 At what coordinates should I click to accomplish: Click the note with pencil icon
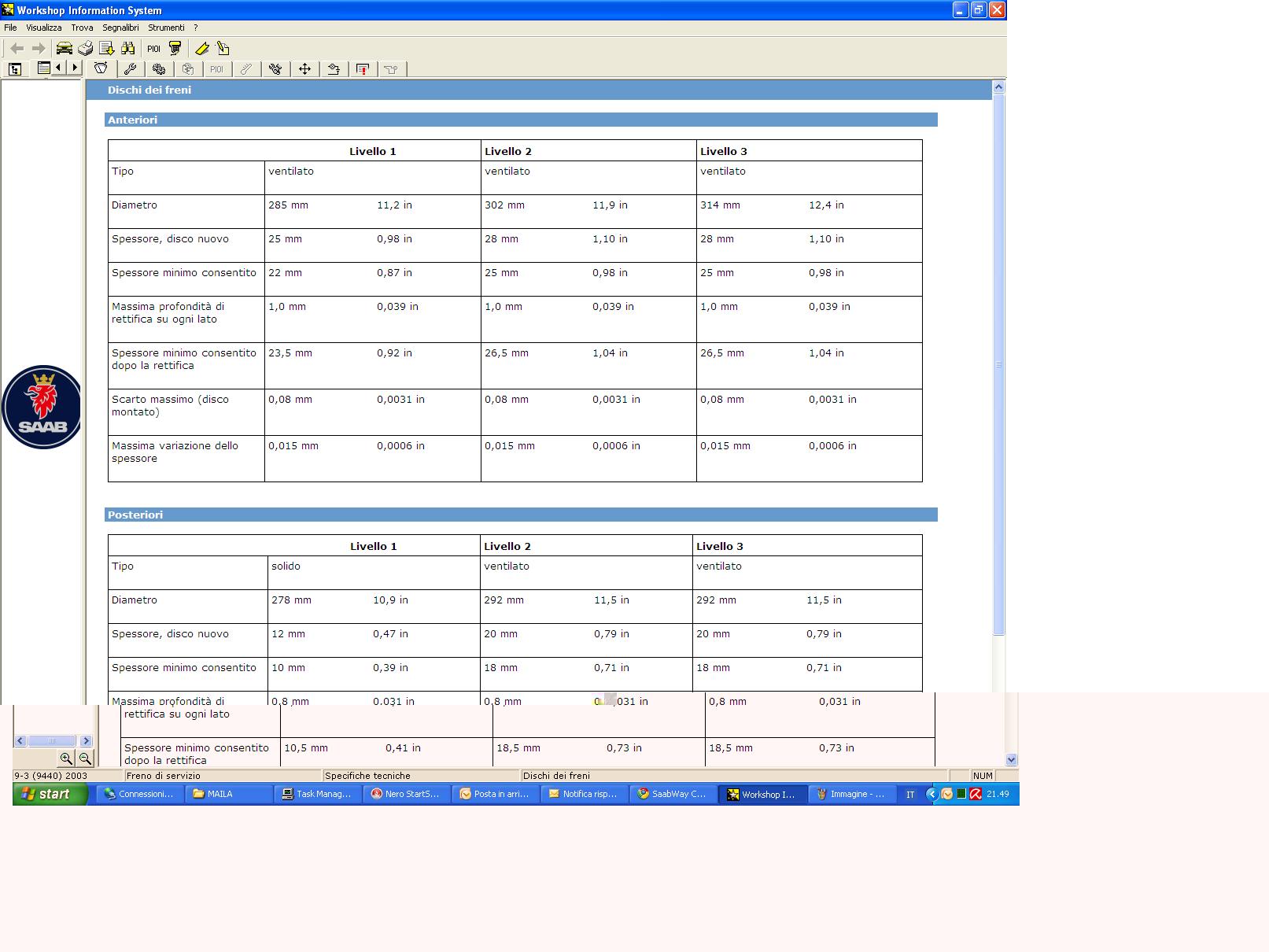tap(223, 49)
